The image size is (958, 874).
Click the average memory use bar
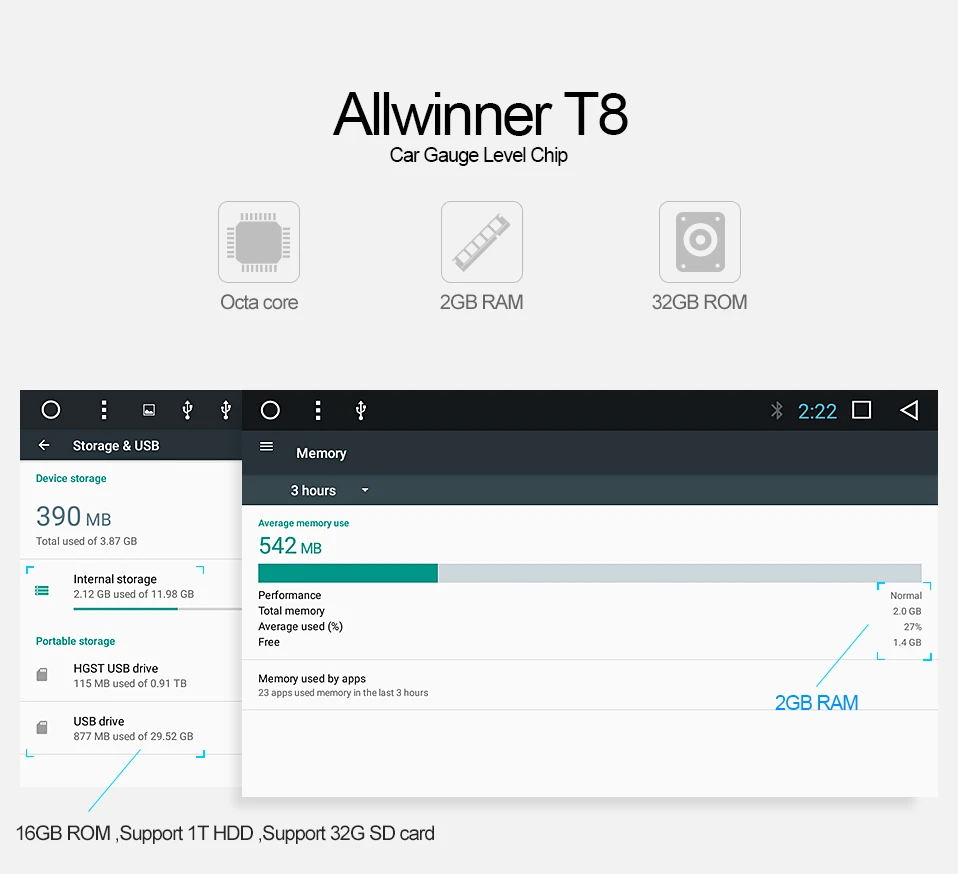pyautogui.click(x=590, y=573)
